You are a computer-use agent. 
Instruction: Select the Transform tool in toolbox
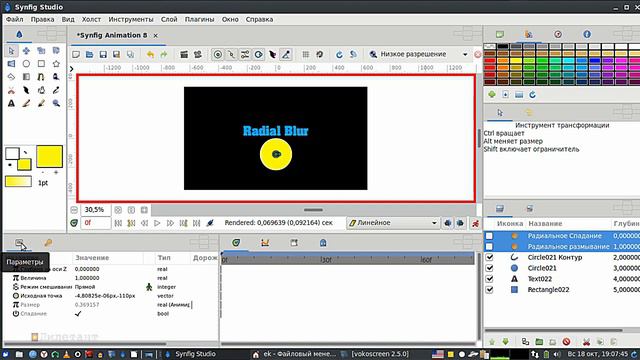tap(11, 51)
